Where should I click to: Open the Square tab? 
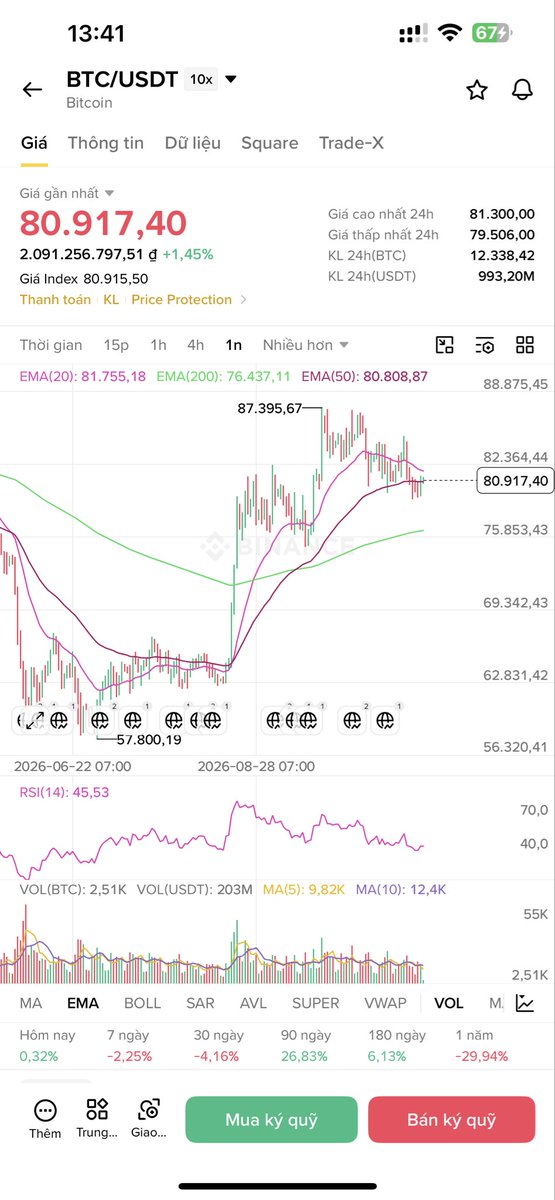click(270, 143)
